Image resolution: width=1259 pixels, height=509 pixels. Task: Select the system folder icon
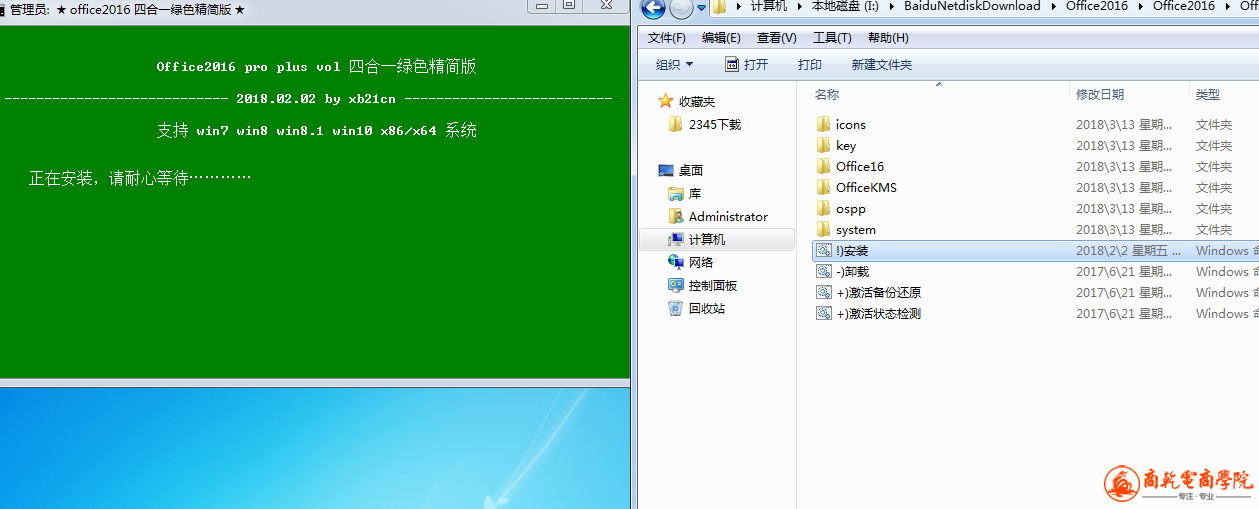tap(823, 229)
